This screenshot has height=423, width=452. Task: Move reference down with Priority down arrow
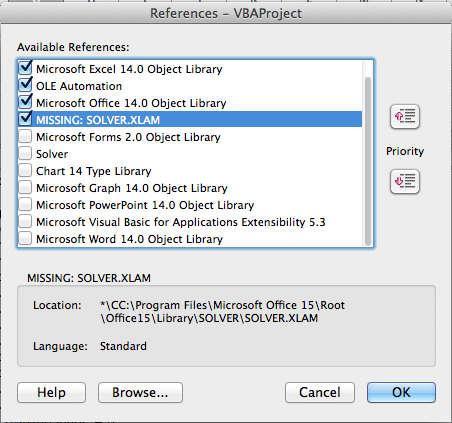405,182
